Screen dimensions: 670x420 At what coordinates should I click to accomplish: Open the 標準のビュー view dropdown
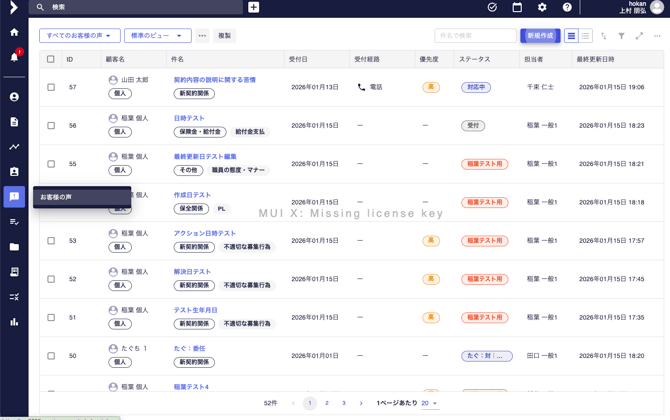[157, 36]
